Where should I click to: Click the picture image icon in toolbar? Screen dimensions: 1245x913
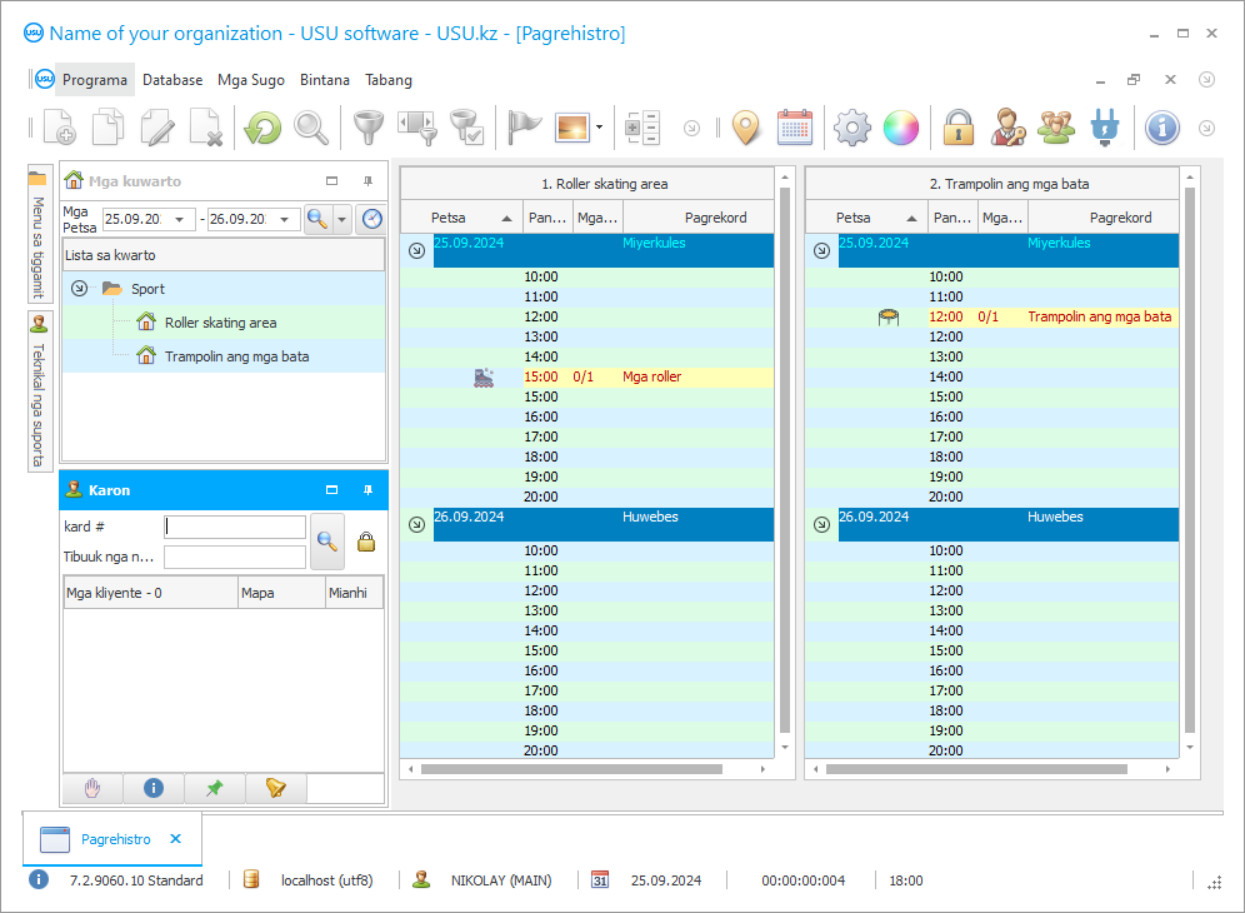coord(572,128)
